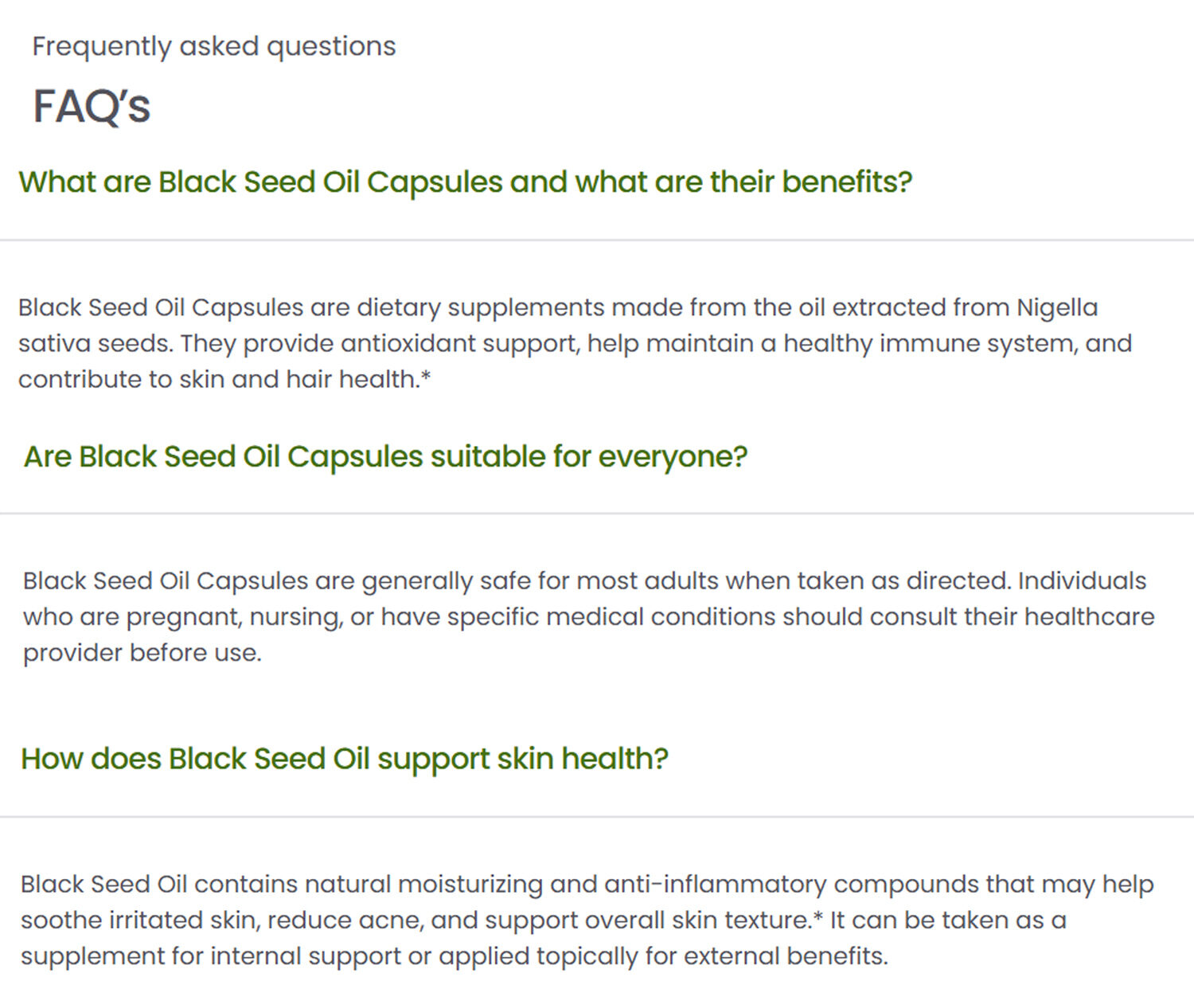Click the divider line below the benefits question
1194x1008 pixels.
coord(597,240)
